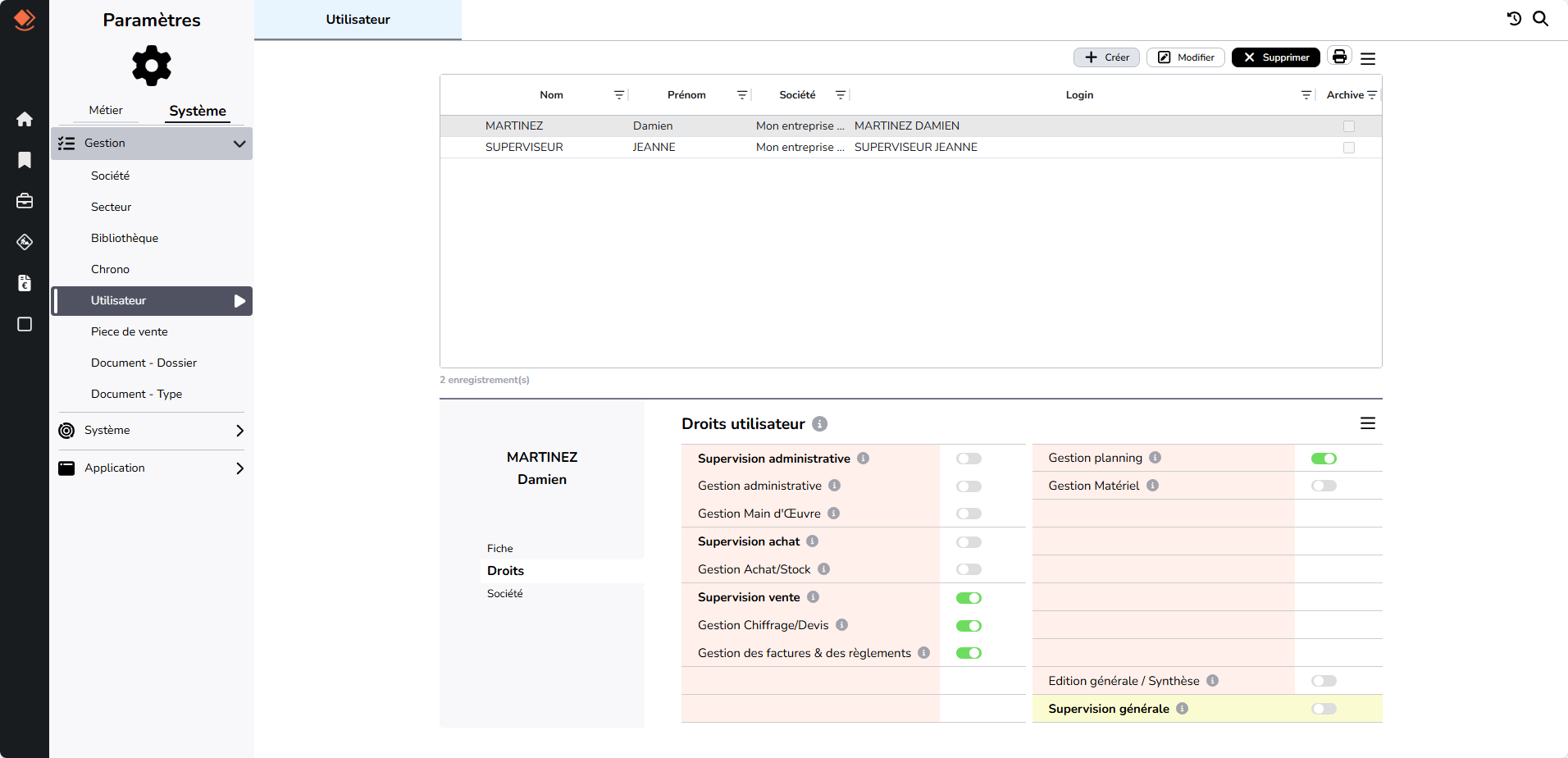Disable the Gestion planning toggle

[x=1324, y=459]
